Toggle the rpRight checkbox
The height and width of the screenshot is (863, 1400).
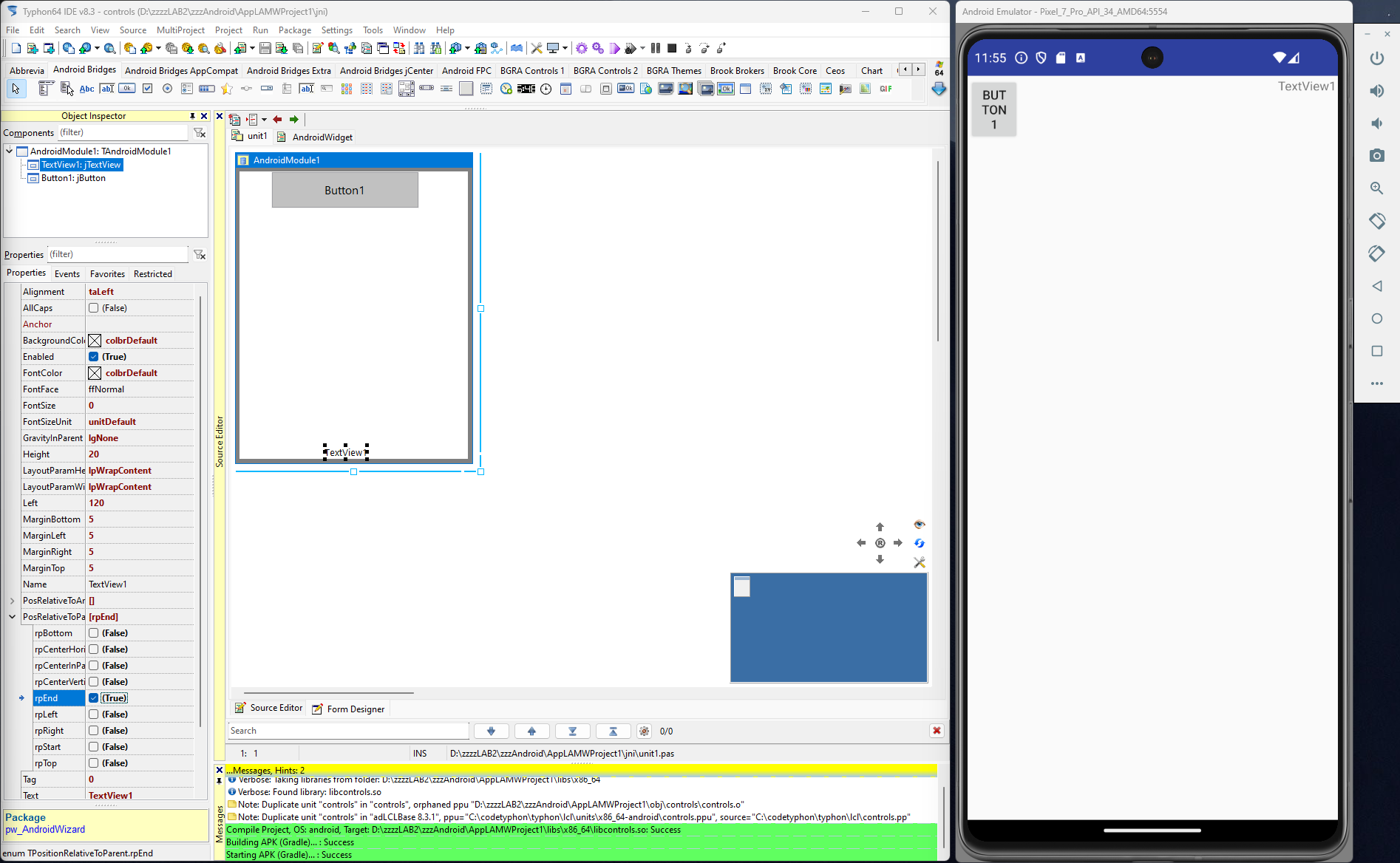click(x=94, y=731)
